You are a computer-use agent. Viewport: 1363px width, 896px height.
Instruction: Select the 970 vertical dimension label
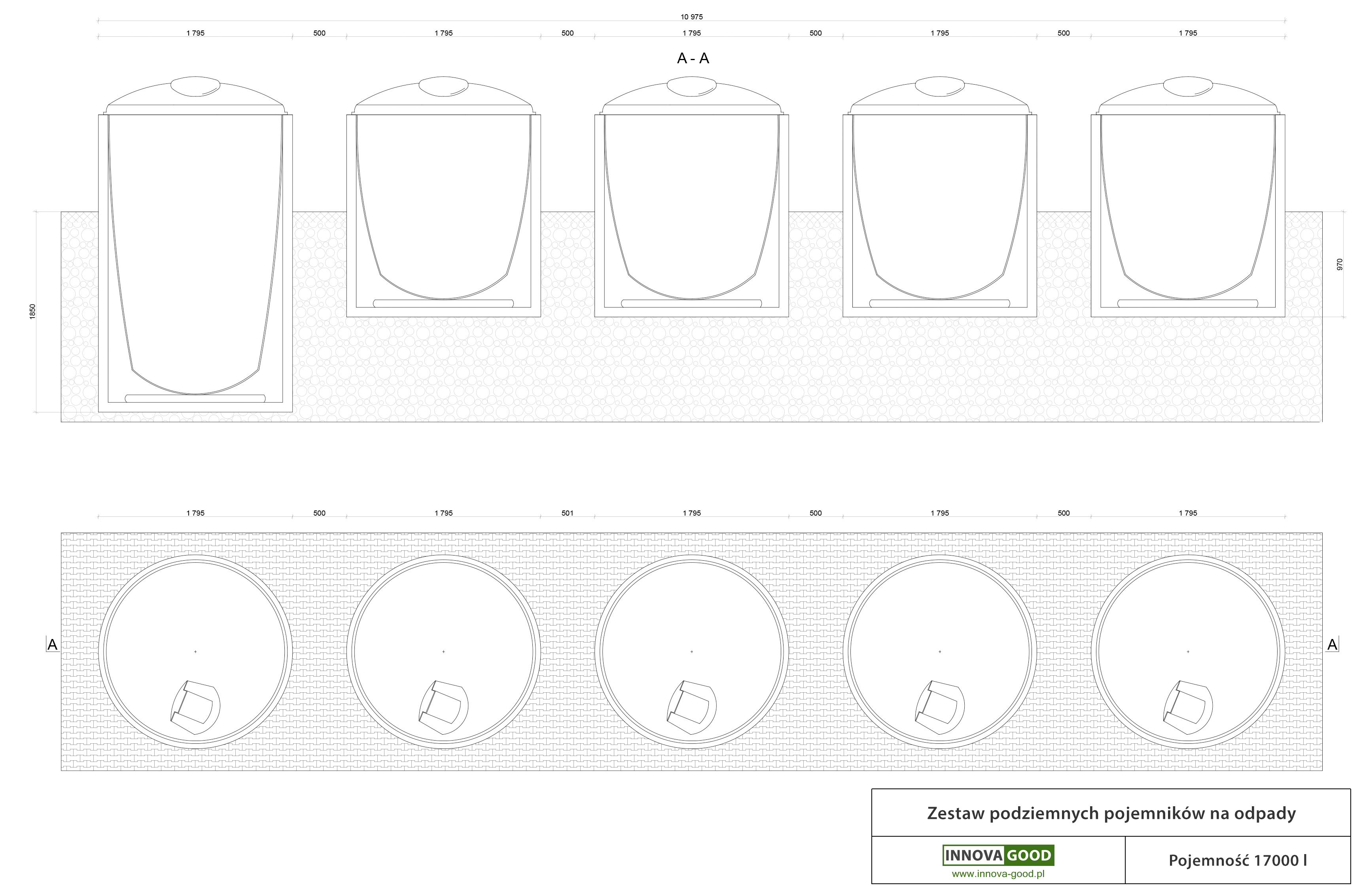[1340, 264]
